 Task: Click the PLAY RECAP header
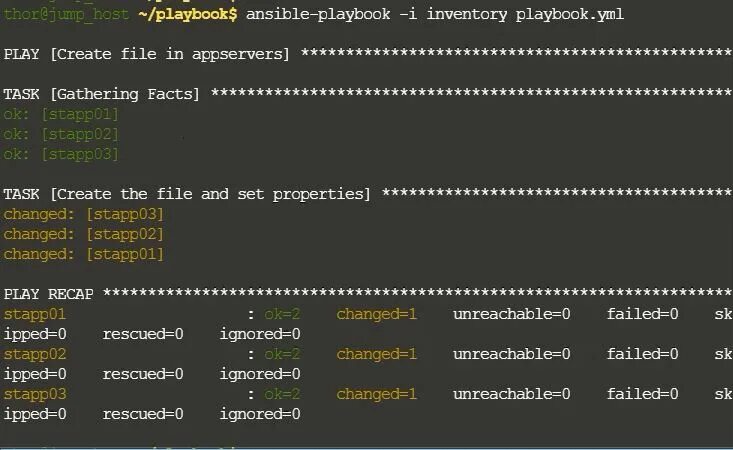[x=49, y=294]
